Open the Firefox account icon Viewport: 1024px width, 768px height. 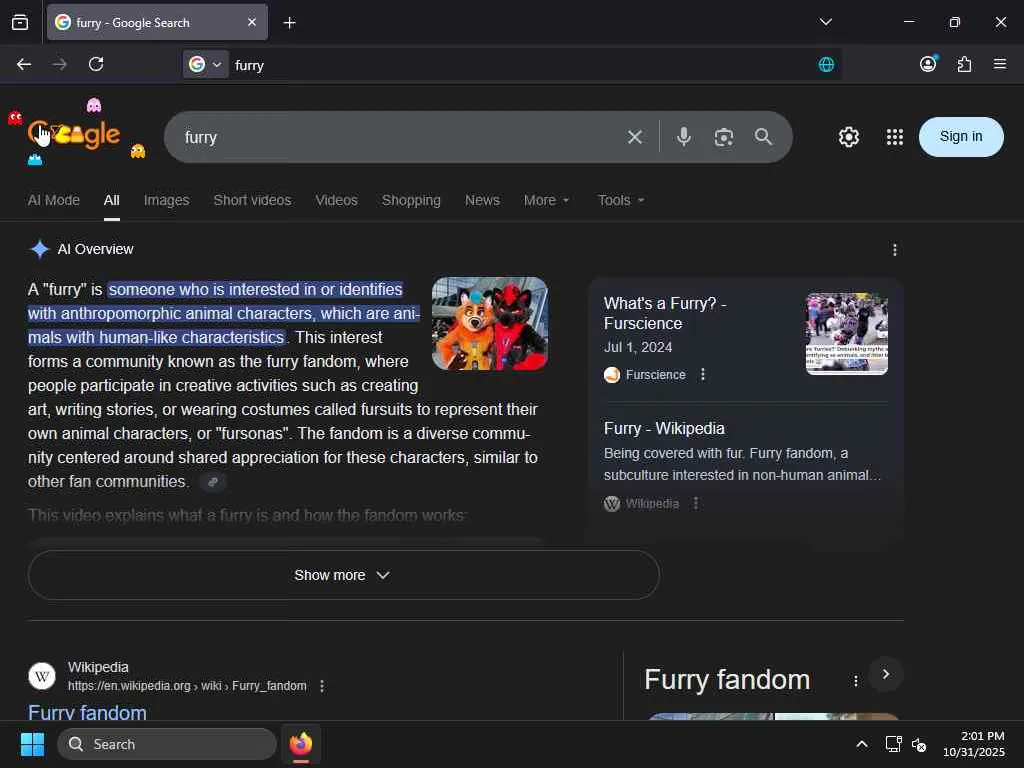(x=928, y=63)
